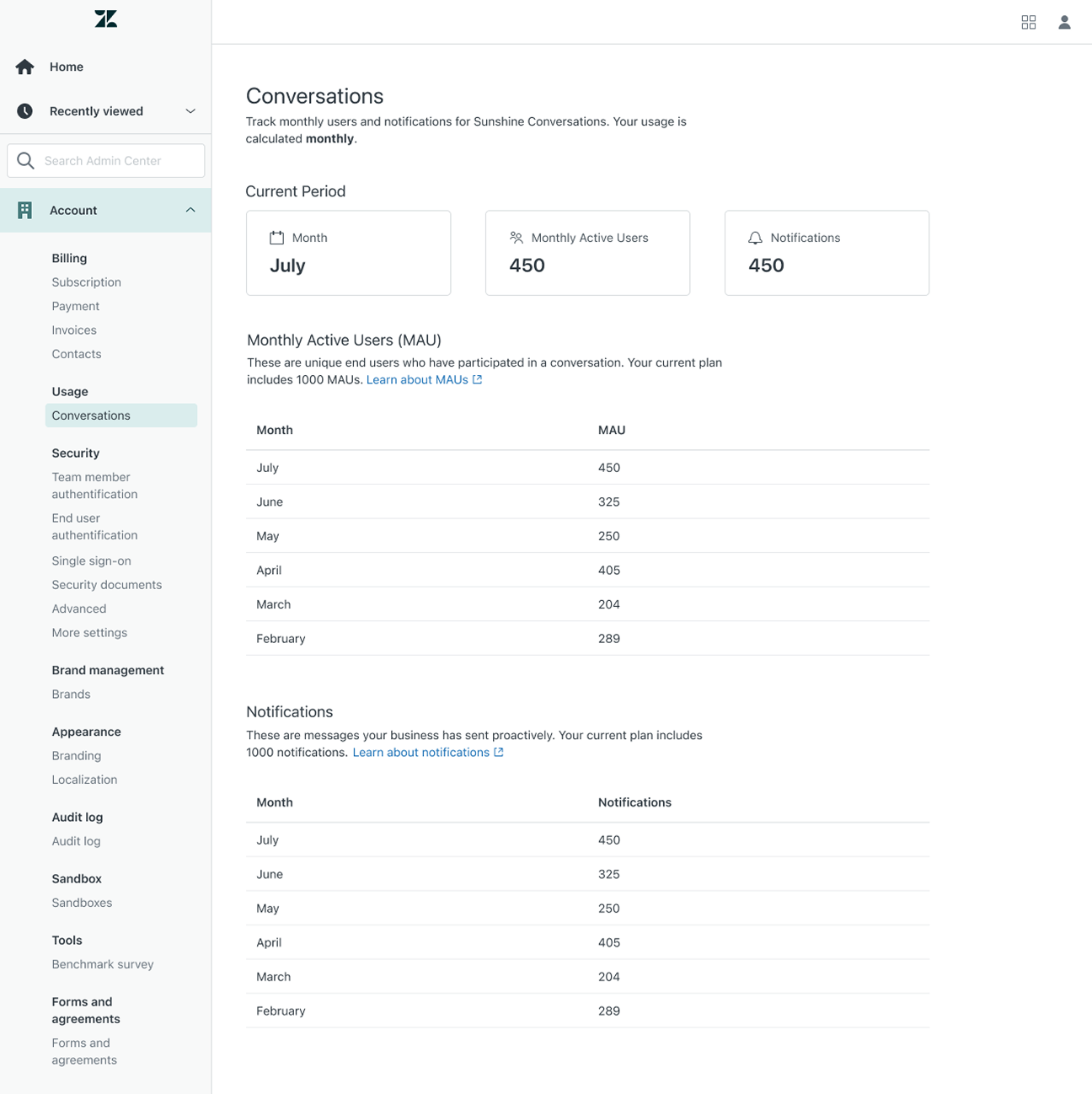1092x1094 pixels.
Task: Open the products grid icon
Action: click(1028, 23)
